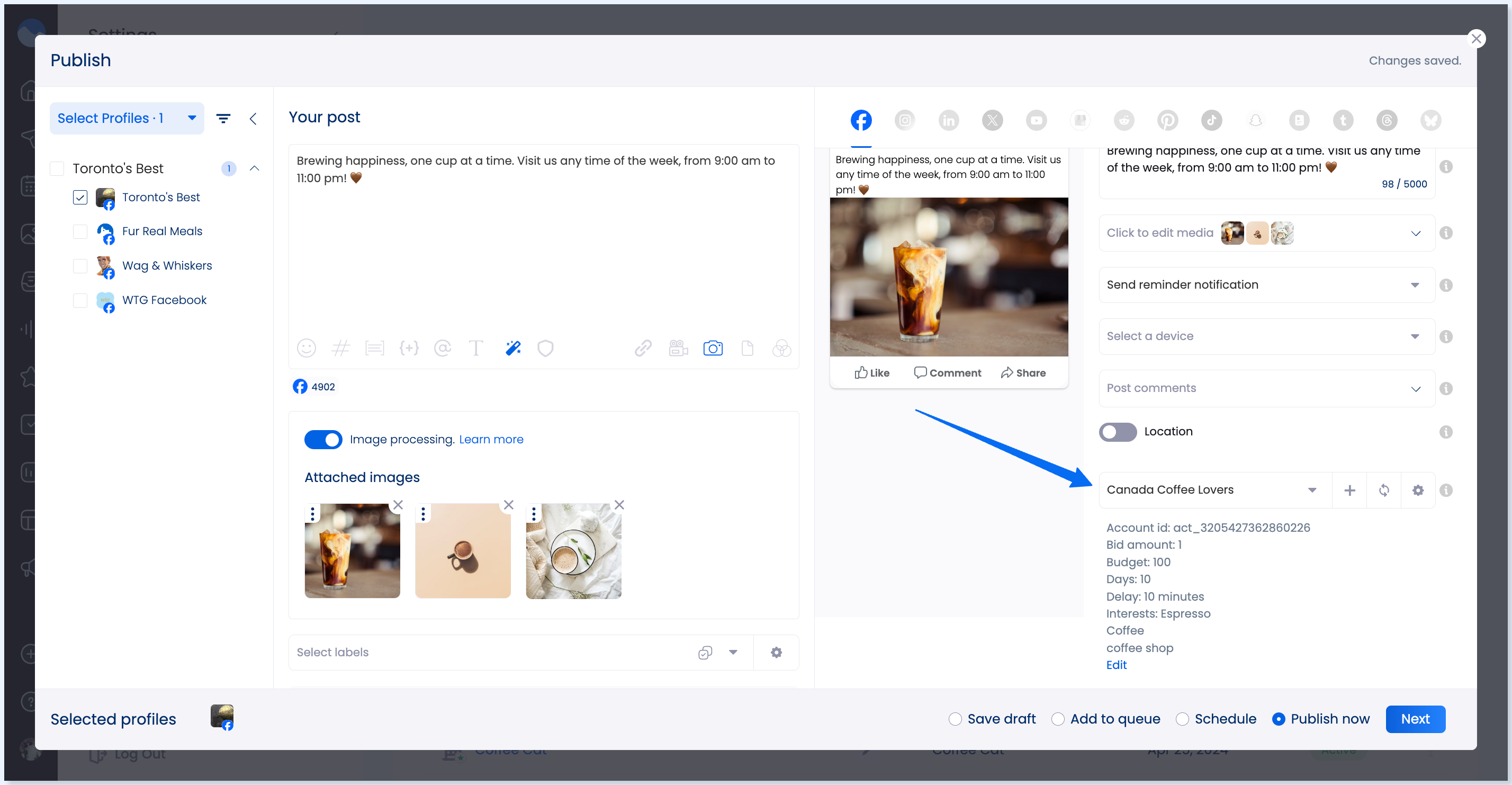Open the Select Profiles dropdown
The height and width of the screenshot is (785, 1512).
[x=127, y=119]
